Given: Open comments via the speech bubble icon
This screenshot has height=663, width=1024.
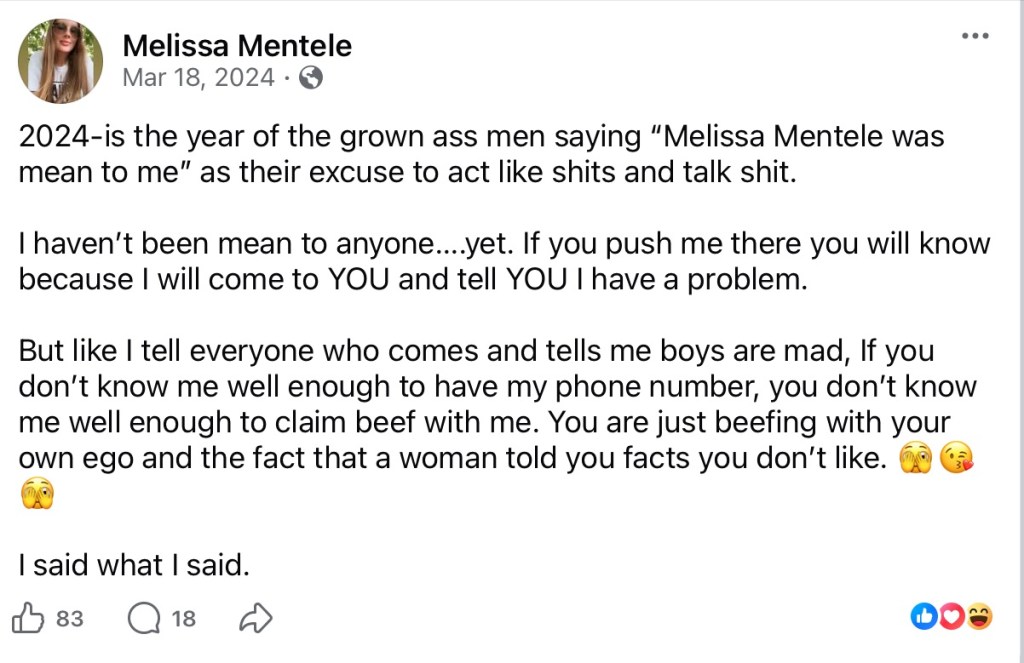Looking at the screenshot, I should click(144, 618).
